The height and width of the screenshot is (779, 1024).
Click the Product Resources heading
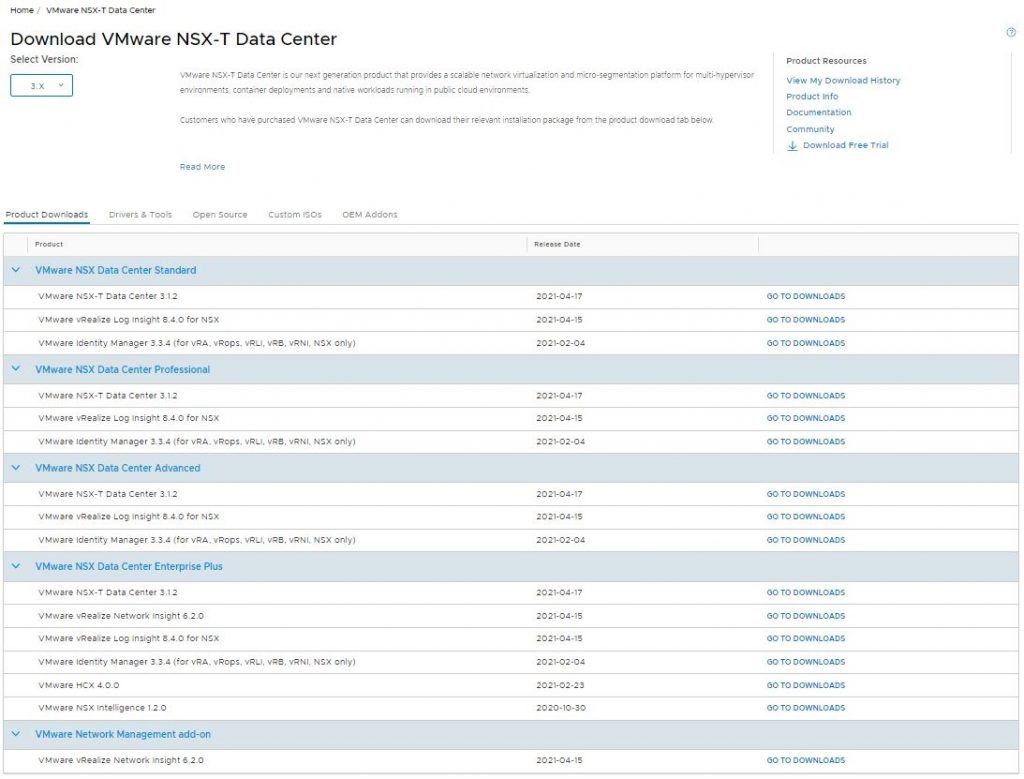pyautogui.click(x=826, y=61)
